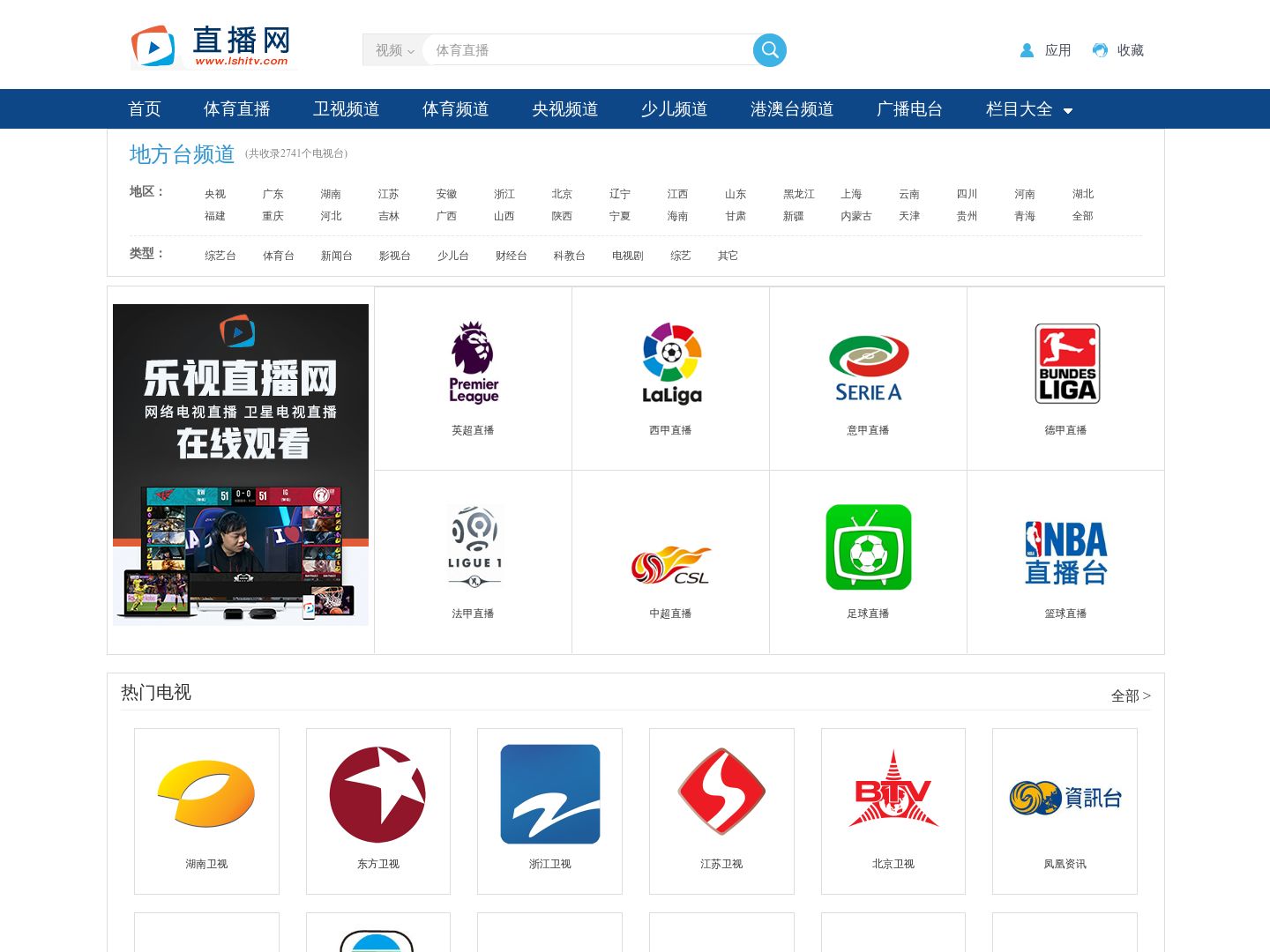The height and width of the screenshot is (952, 1270).
Task: Open the 江苏卫视 red logo
Action: pos(721,792)
